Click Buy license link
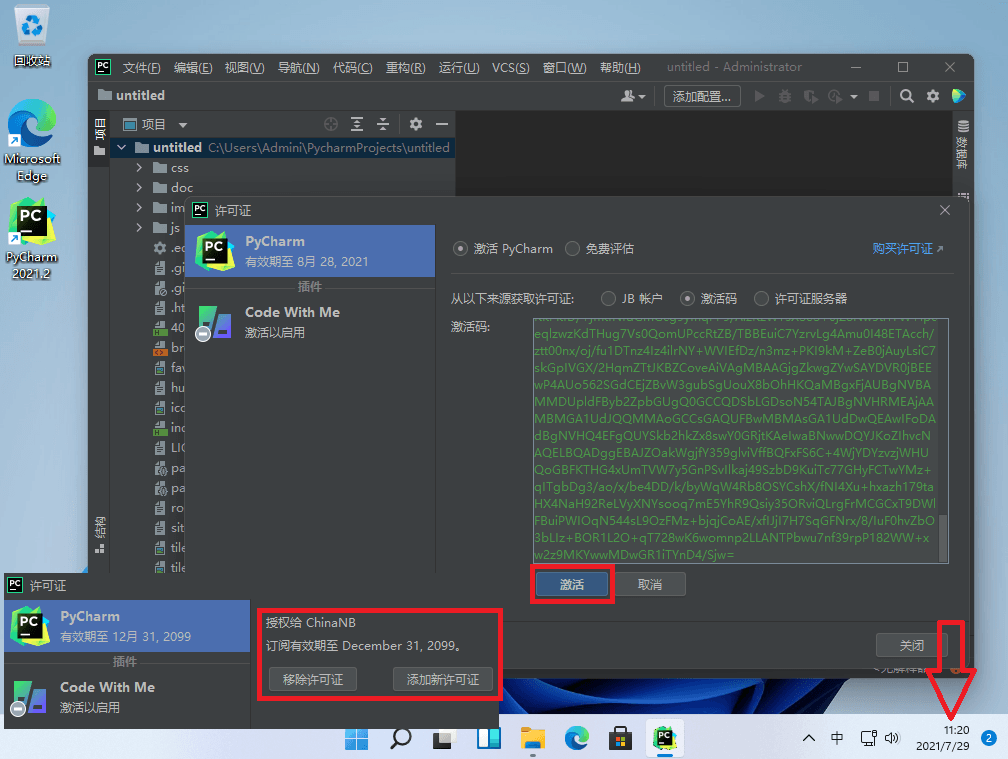The height and width of the screenshot is (759, 1008). tap(908, 249)
